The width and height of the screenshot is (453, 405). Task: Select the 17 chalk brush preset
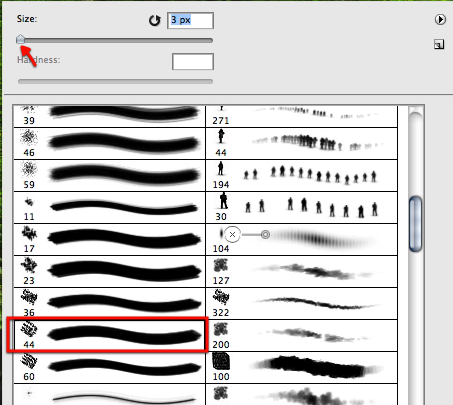tap(109, 239)
